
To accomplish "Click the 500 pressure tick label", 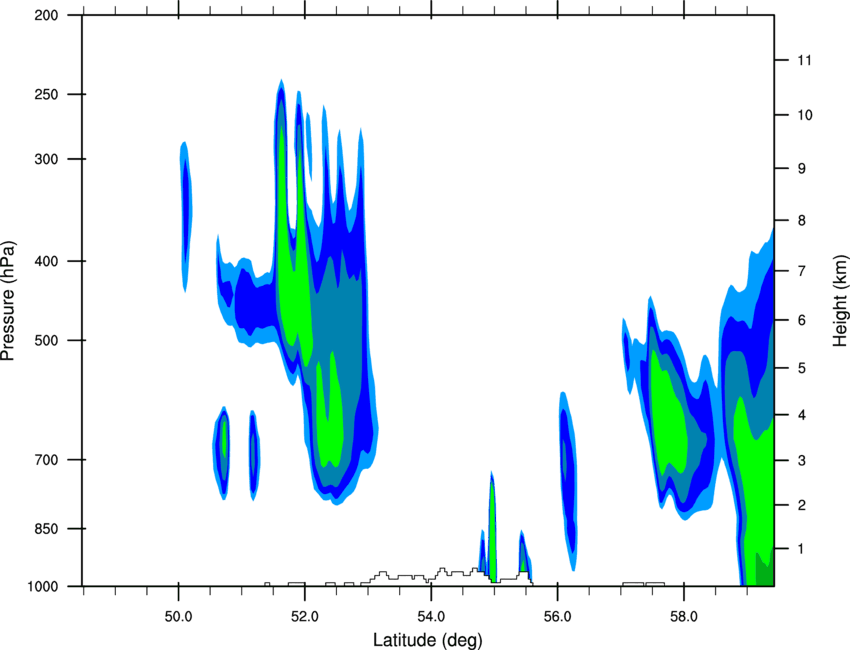I will pos(46,340).
